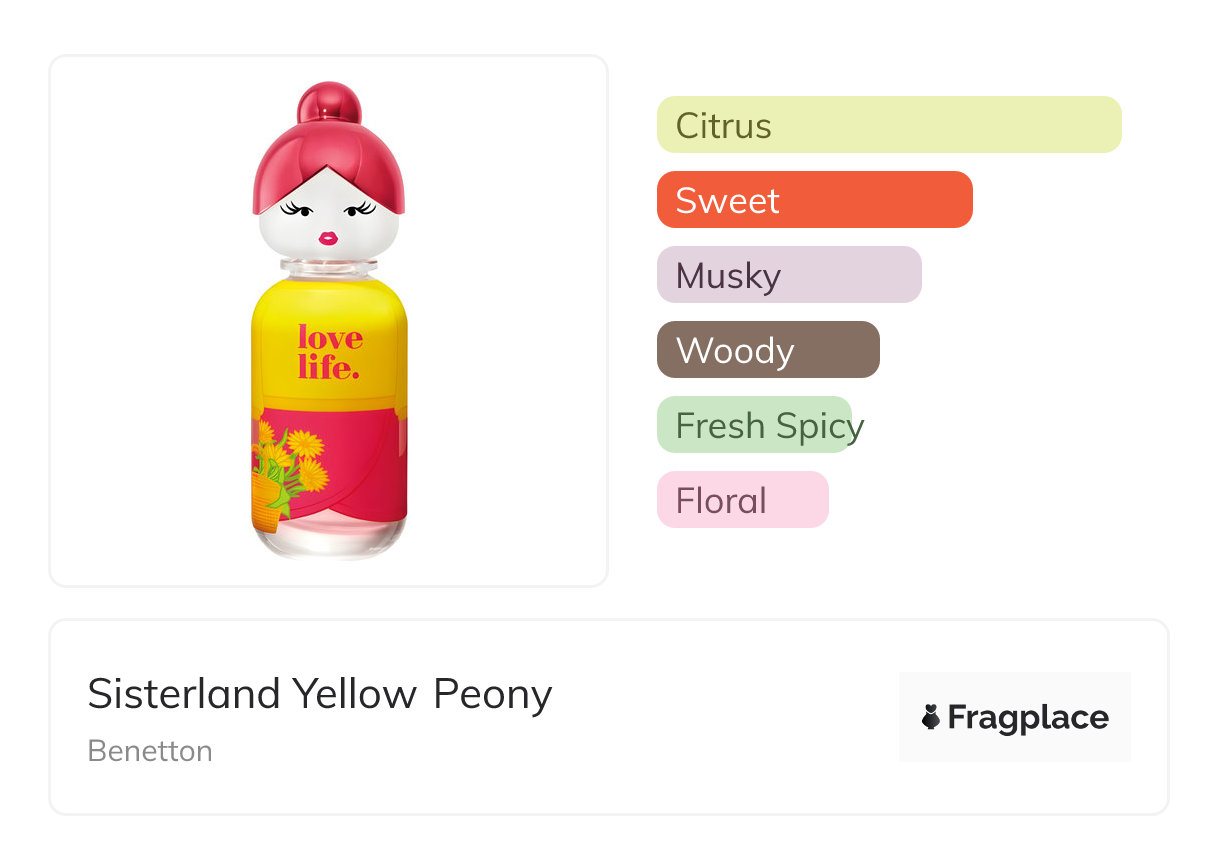Select the Citrus accord bar
Image resolution: width=1218 pixels, height=864 pixels.
[888, 125]
